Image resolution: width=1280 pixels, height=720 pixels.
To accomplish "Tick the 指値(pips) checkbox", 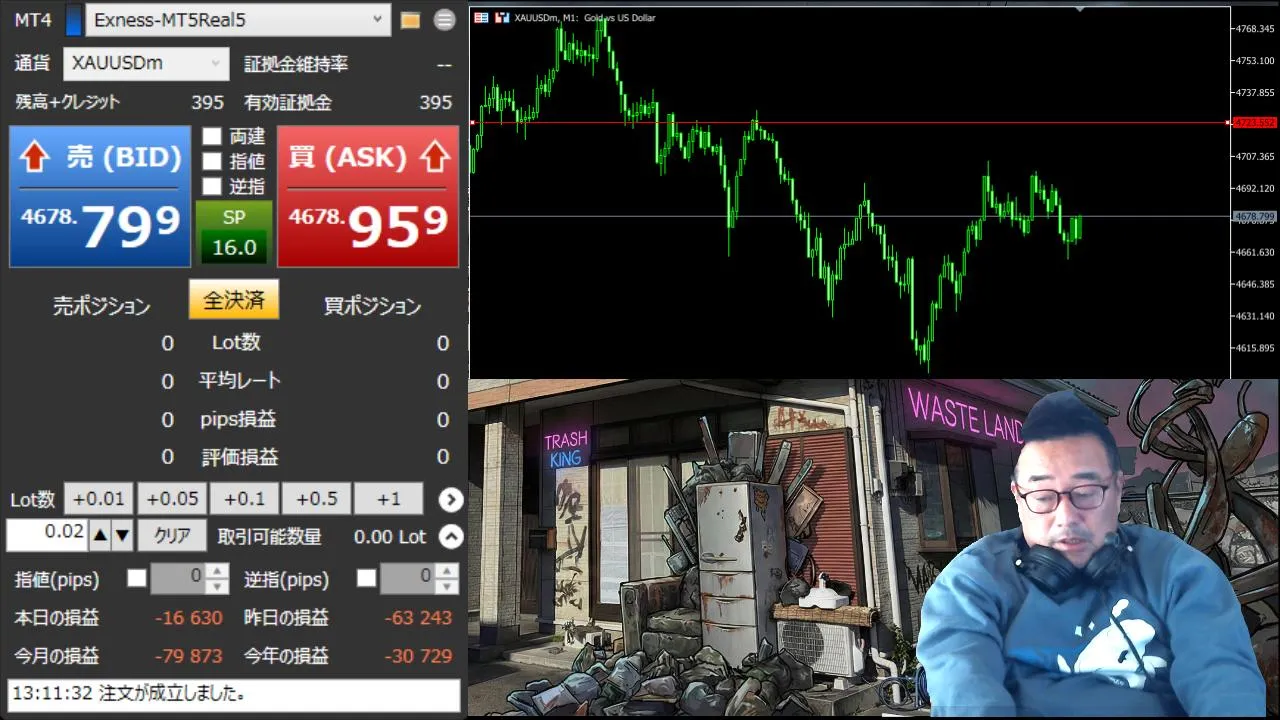I will click(137, 578).
